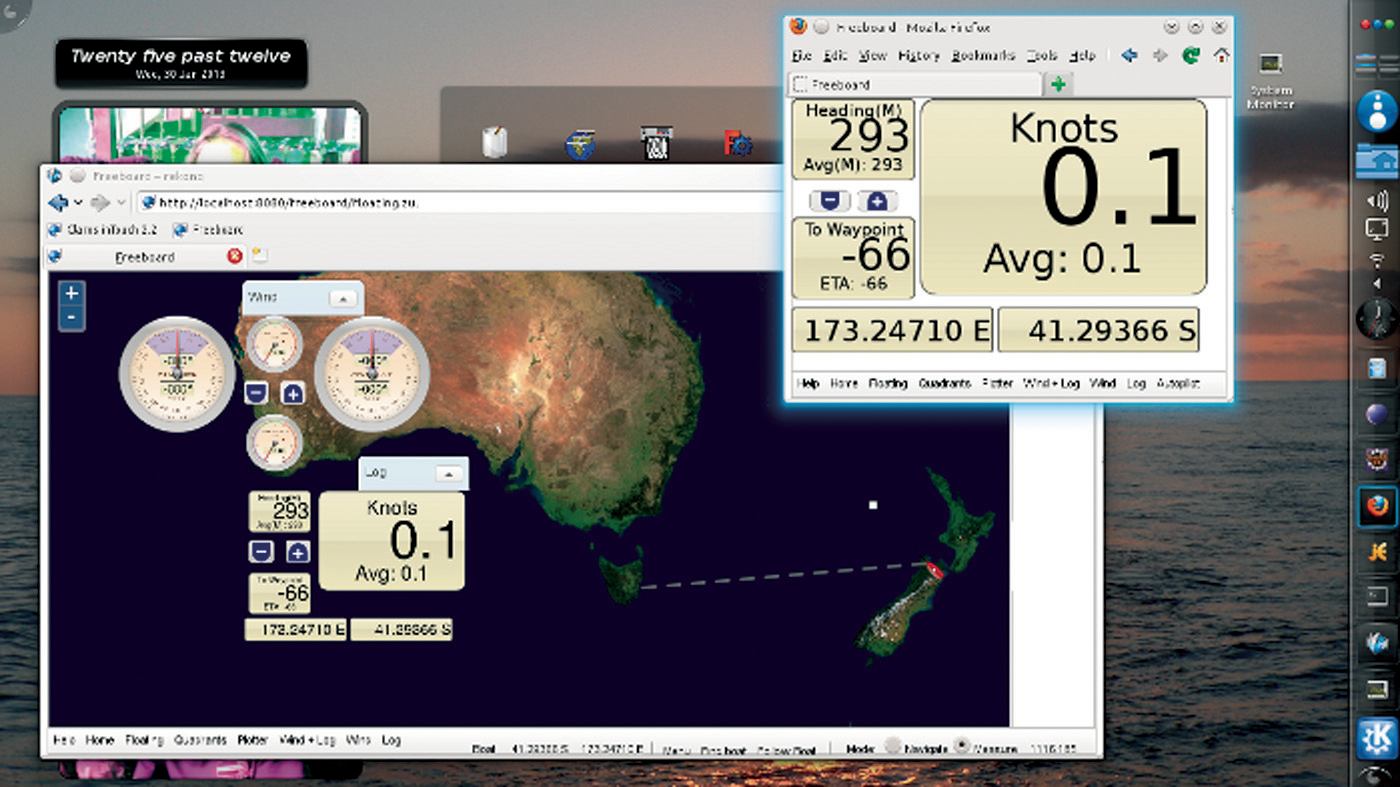Zoom out the map with minus button

click(x=71, y=318)
